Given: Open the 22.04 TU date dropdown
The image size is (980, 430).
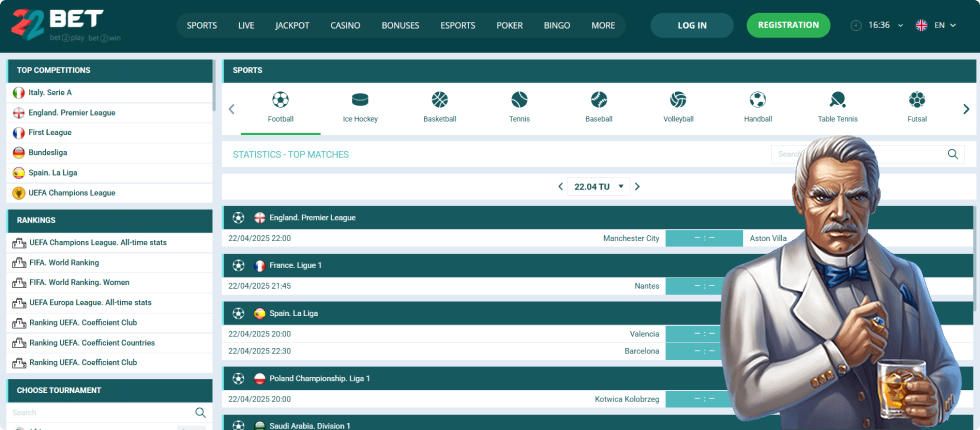Looking at the screenshot, I should coord(598,186).
